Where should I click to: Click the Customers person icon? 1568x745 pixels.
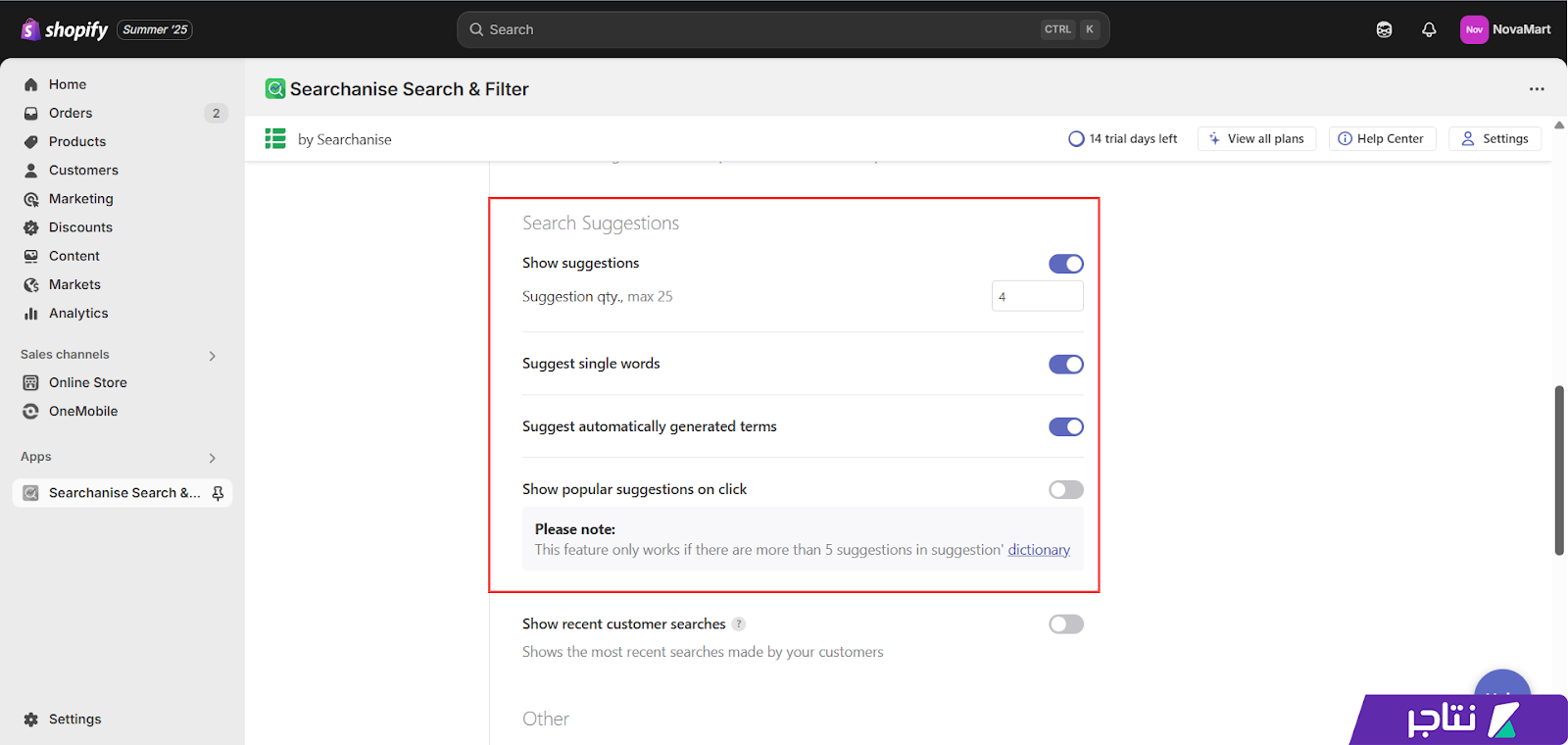[x=31, y=170]
